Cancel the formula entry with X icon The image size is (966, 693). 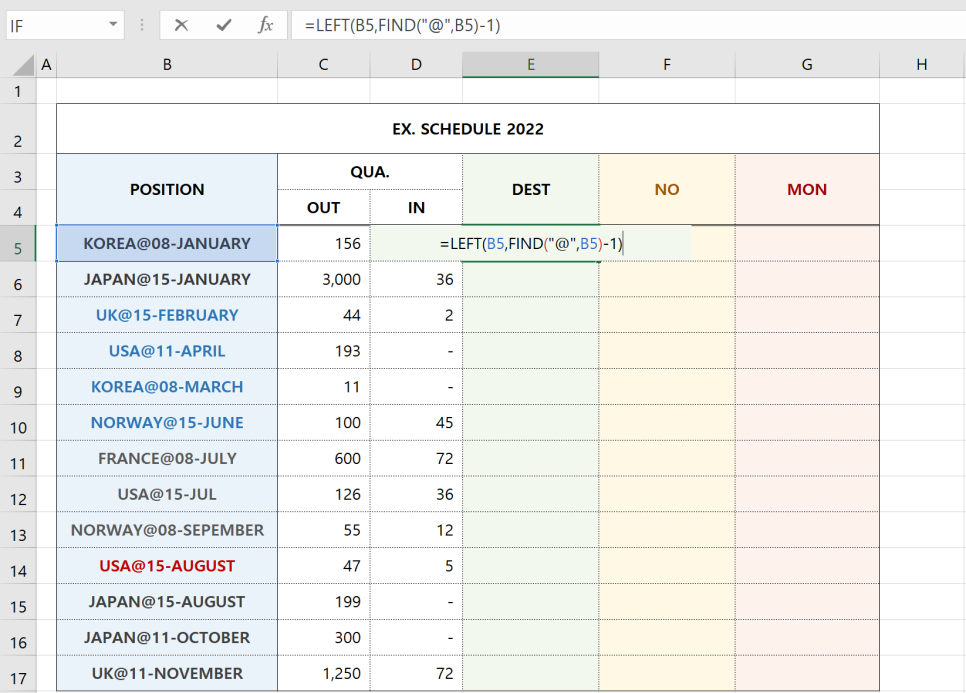(181, 25)
